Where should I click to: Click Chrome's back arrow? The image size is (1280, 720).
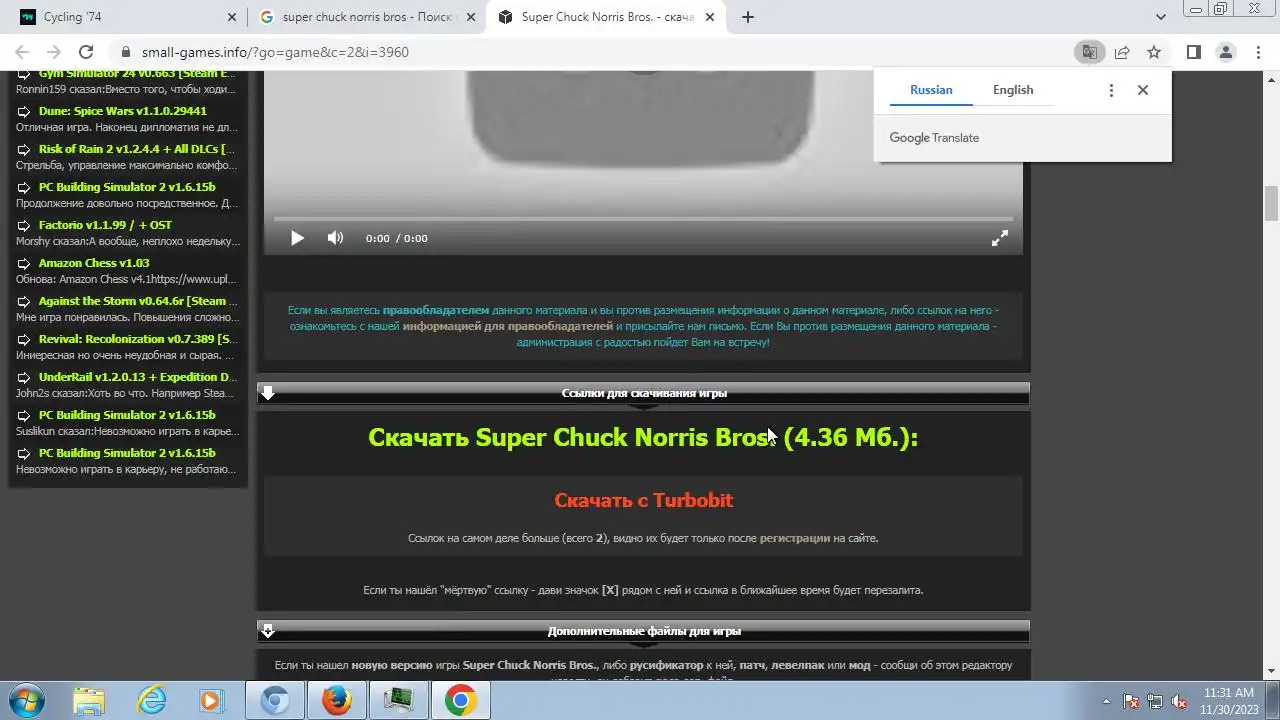[22, 52]
